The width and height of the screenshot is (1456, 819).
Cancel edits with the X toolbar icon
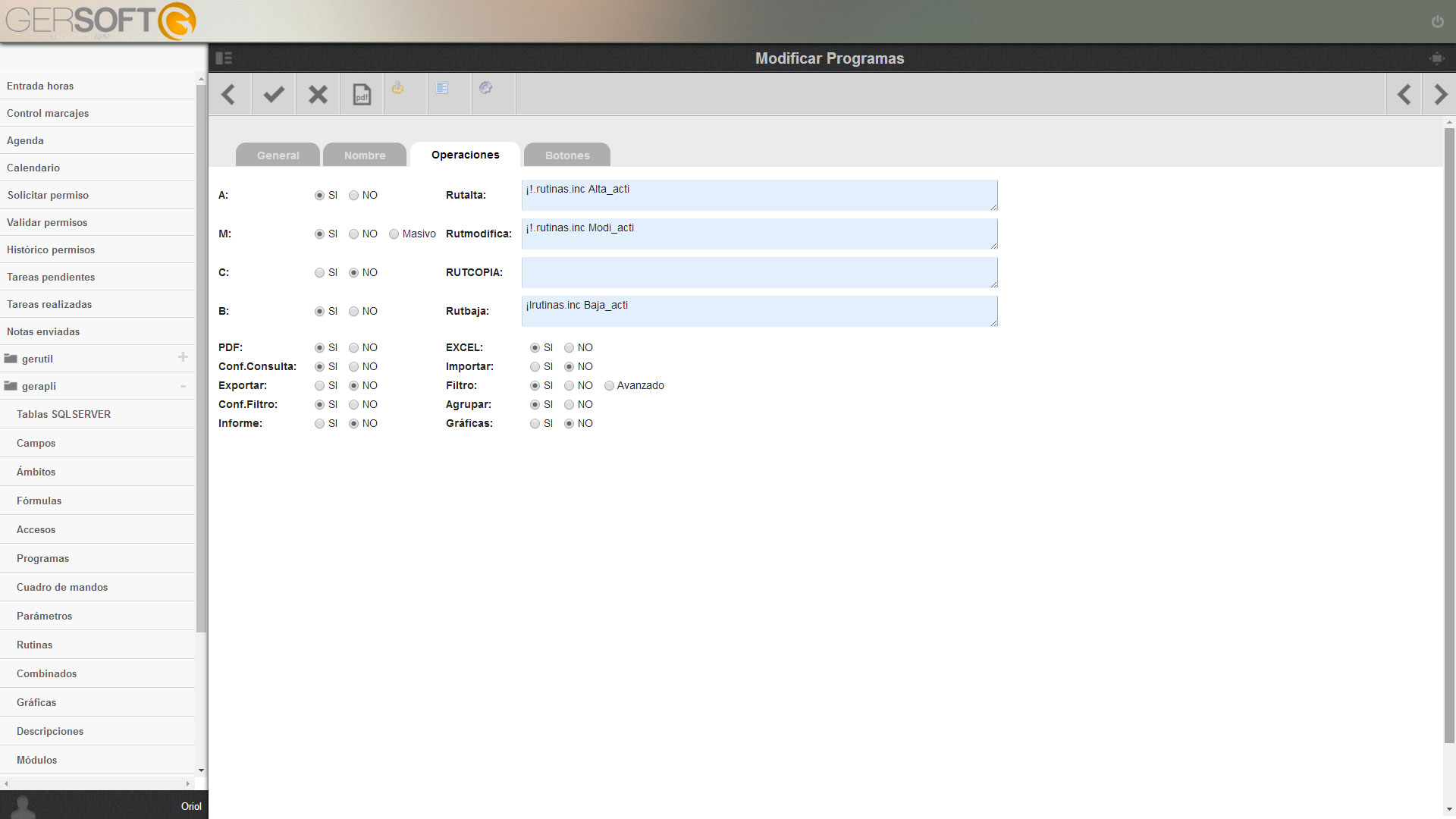point(318,94)
